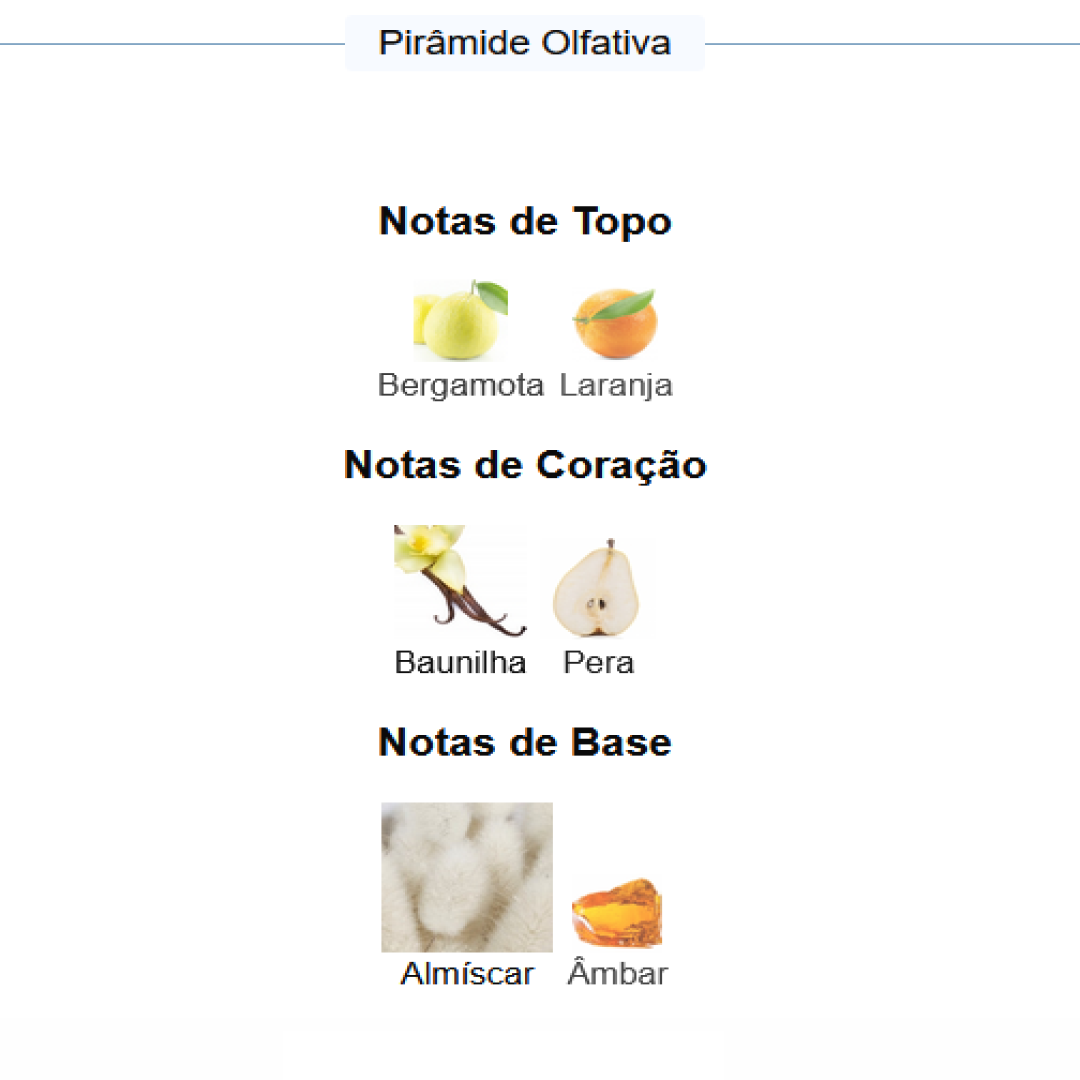Select the Âmbar label

[x=617, y=974]
